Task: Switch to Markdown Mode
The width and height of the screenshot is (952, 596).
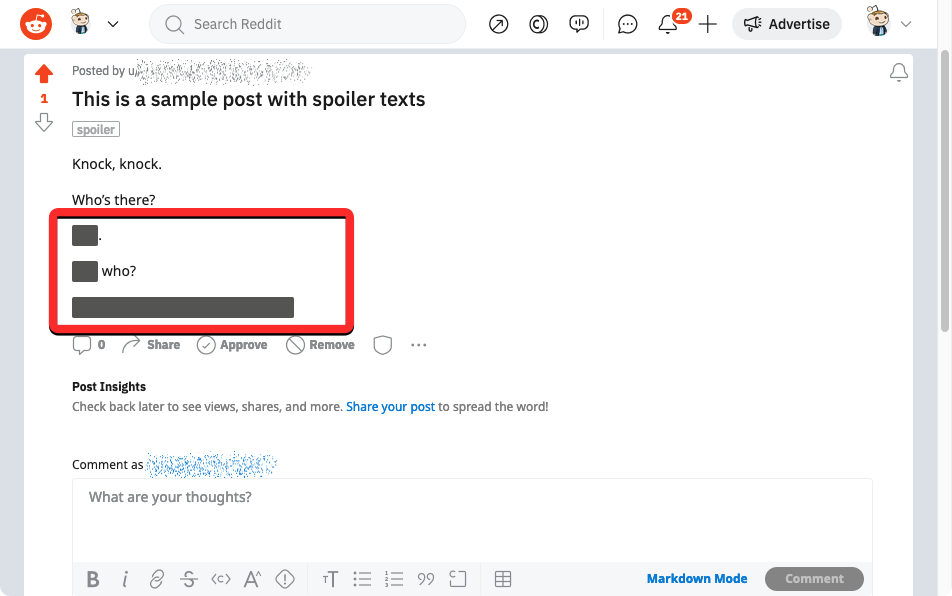Action: (x=697, y=578)
